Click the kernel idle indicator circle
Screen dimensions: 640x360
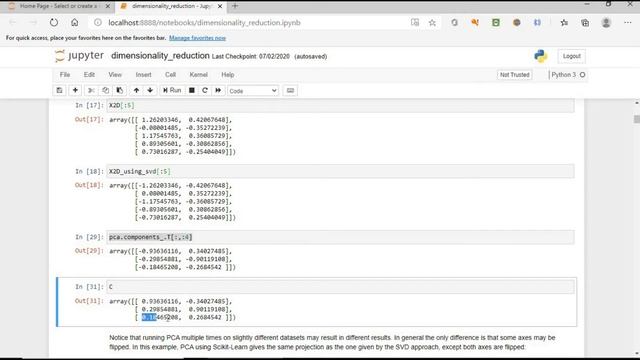582,75
